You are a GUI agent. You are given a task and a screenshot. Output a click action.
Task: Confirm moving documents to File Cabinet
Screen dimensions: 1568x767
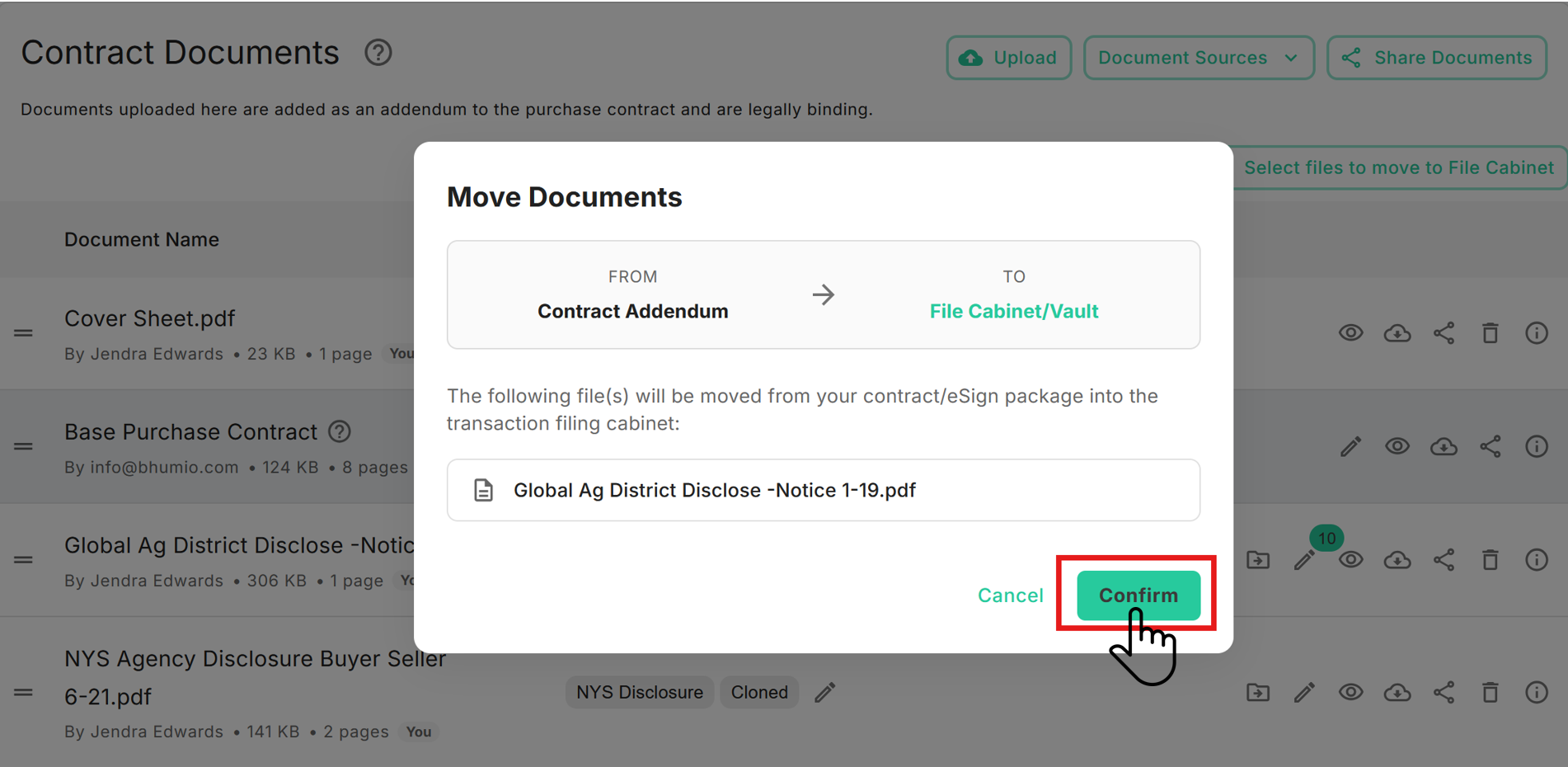1138,595
